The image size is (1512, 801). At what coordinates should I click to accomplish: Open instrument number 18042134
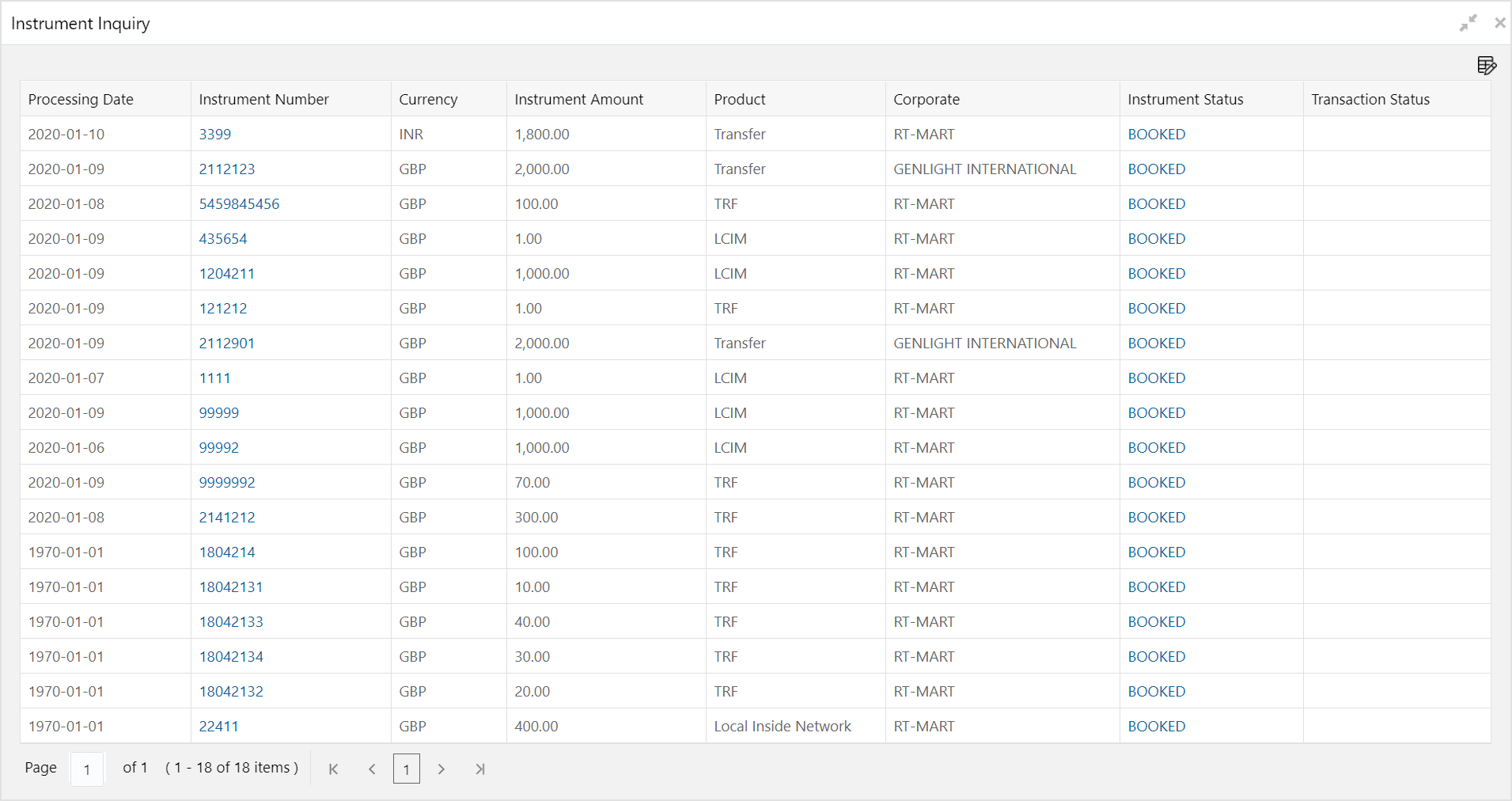(231, 657)
